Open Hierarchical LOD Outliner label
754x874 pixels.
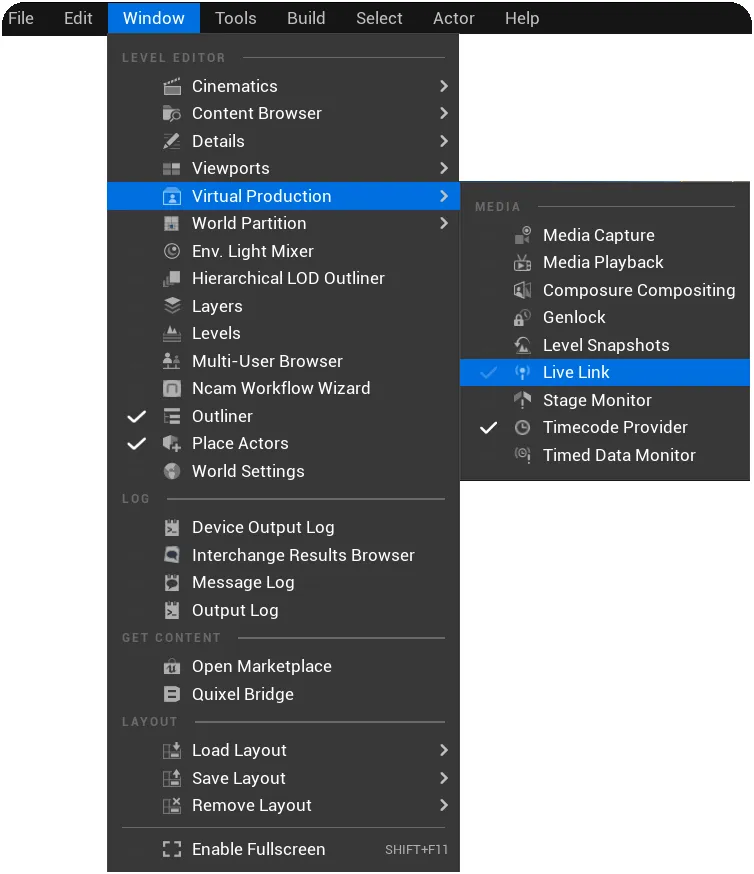coord(288,278)
